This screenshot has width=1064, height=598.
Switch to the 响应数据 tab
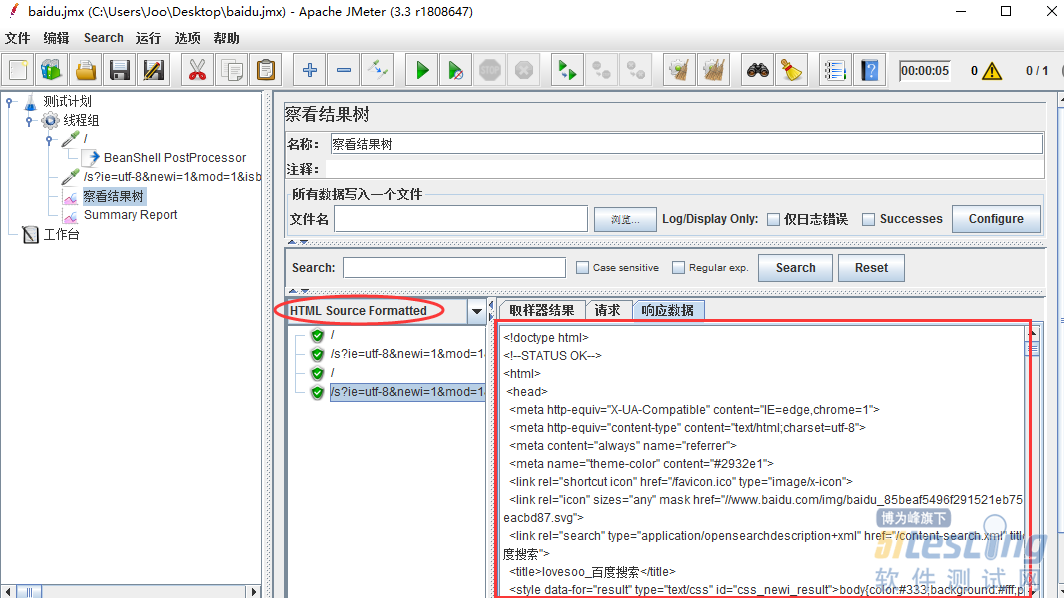pos(668,310)
